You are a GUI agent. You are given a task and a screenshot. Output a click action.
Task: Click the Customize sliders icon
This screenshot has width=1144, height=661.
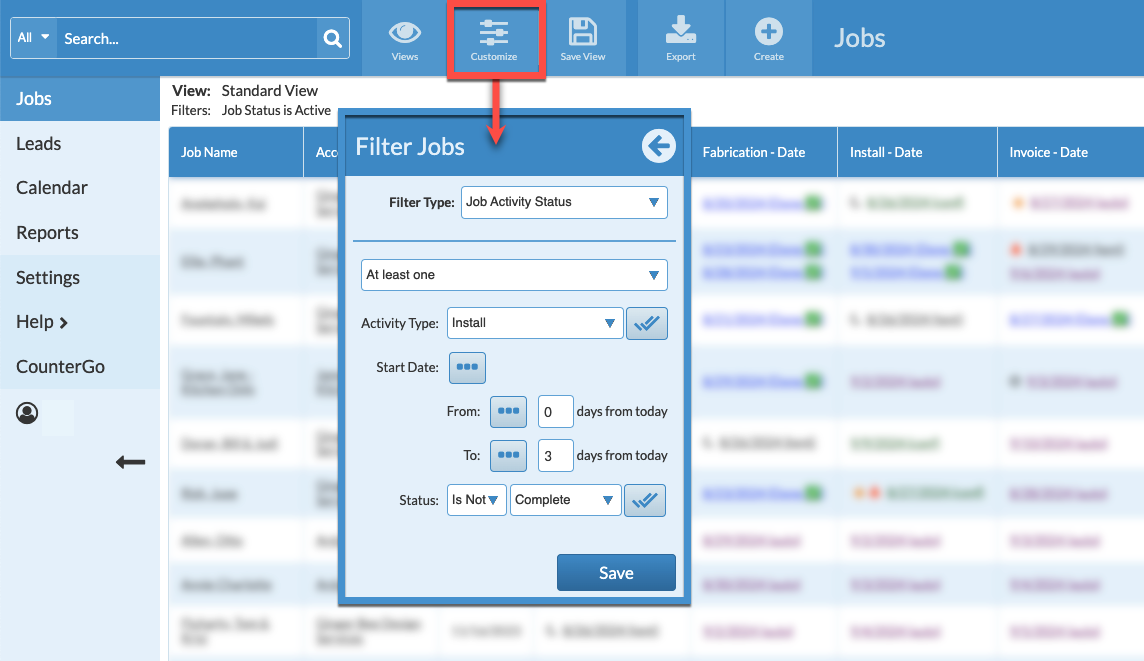tap(494, 33)
